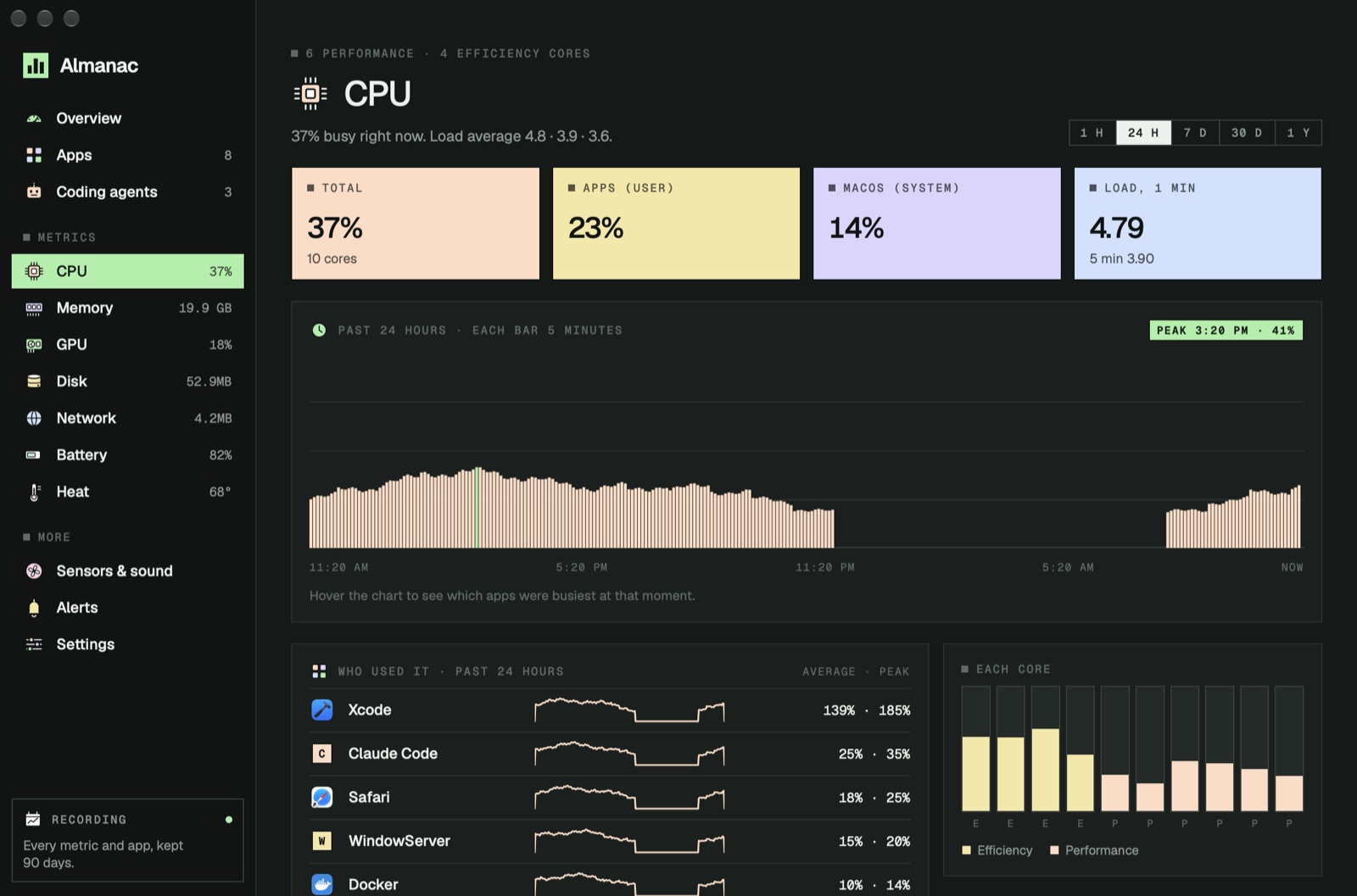Click the Who Used It grid icon
Viewport: 1357px width, 896px height.
tap(319, 671)
